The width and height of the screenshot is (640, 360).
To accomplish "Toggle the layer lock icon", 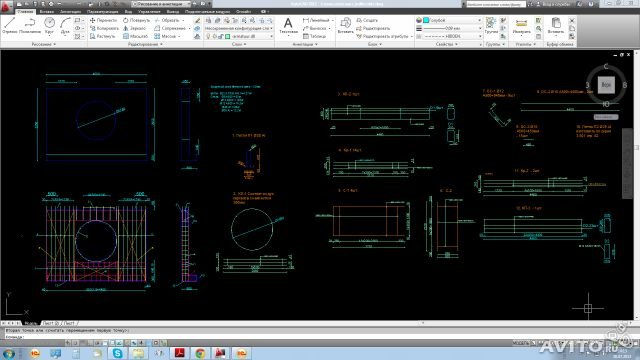I will click(221, 36).
